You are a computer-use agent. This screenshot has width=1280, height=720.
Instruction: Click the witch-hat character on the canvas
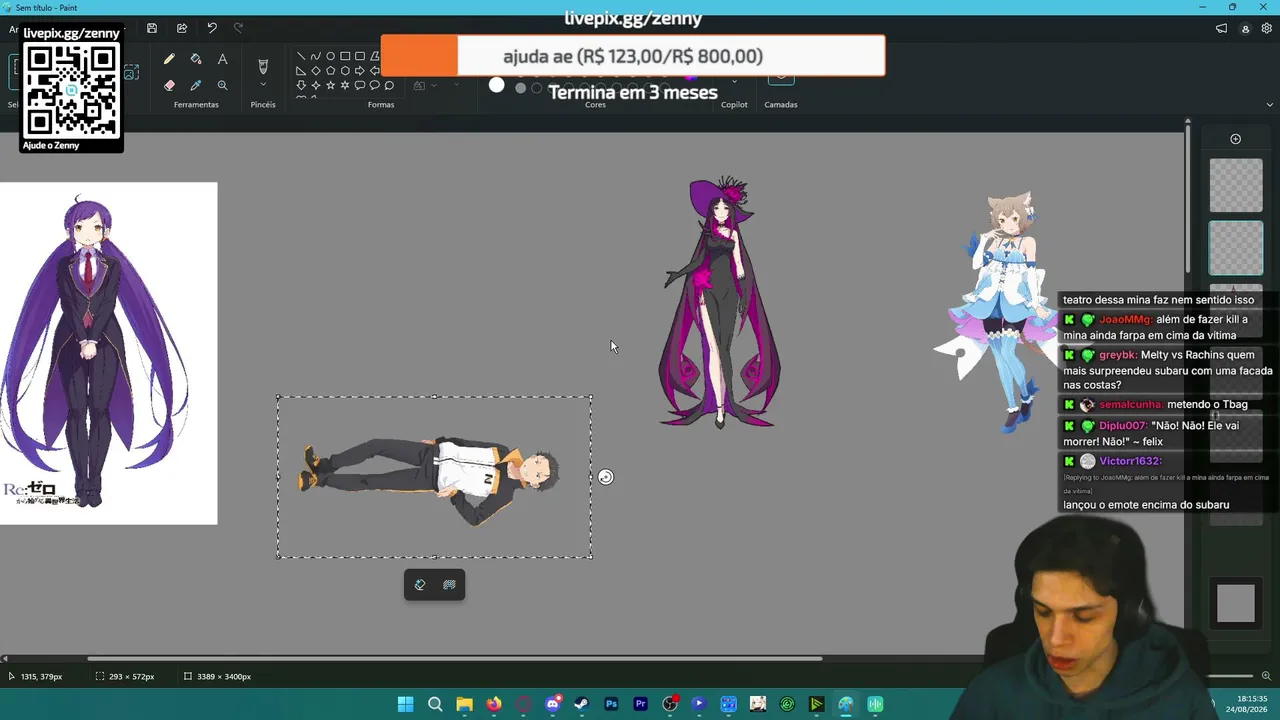click(x=720, y=302)
